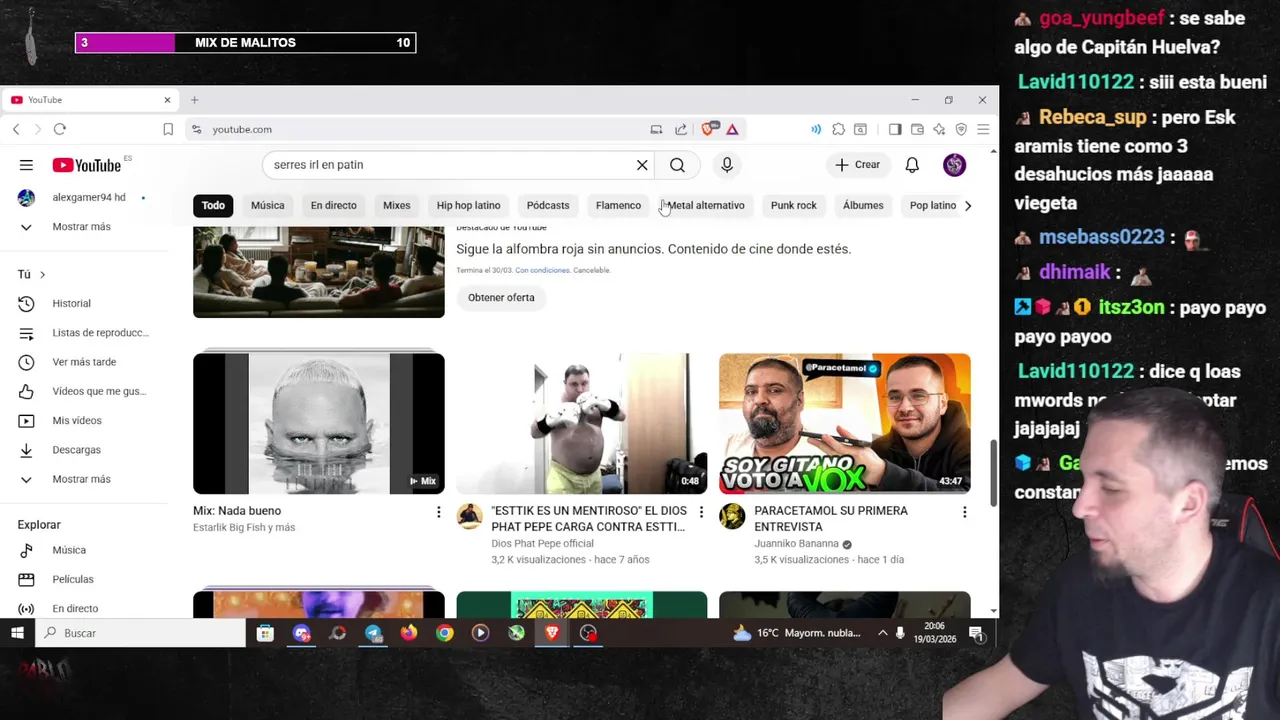Click the Windows taskbar Buscar box

tap(140, 633)
